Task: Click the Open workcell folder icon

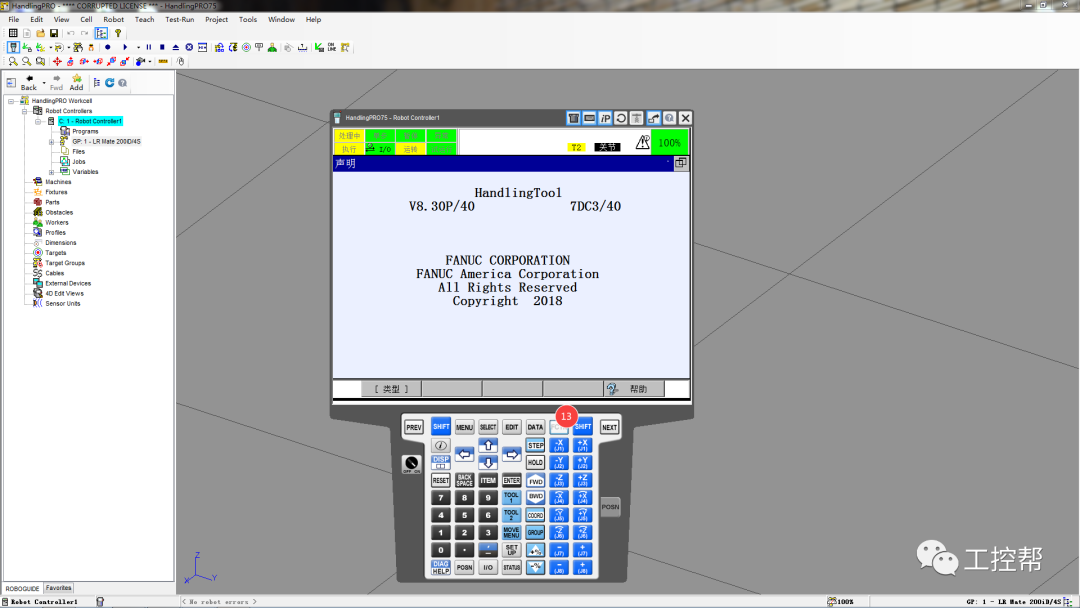Action: pyautogui.click(x=41, y=33)
